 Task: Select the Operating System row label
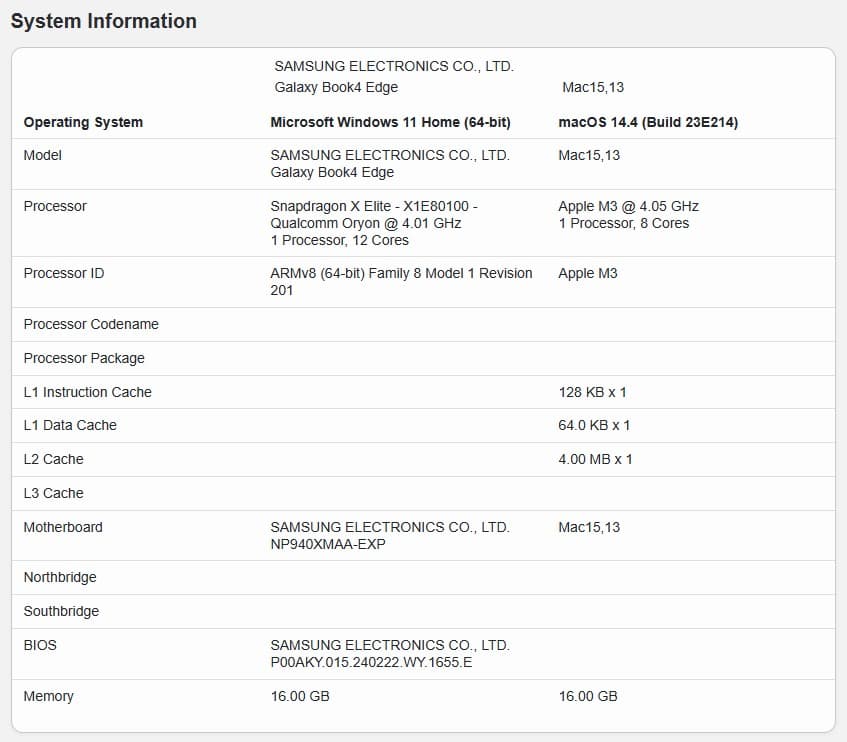click(x=83, y=122)
